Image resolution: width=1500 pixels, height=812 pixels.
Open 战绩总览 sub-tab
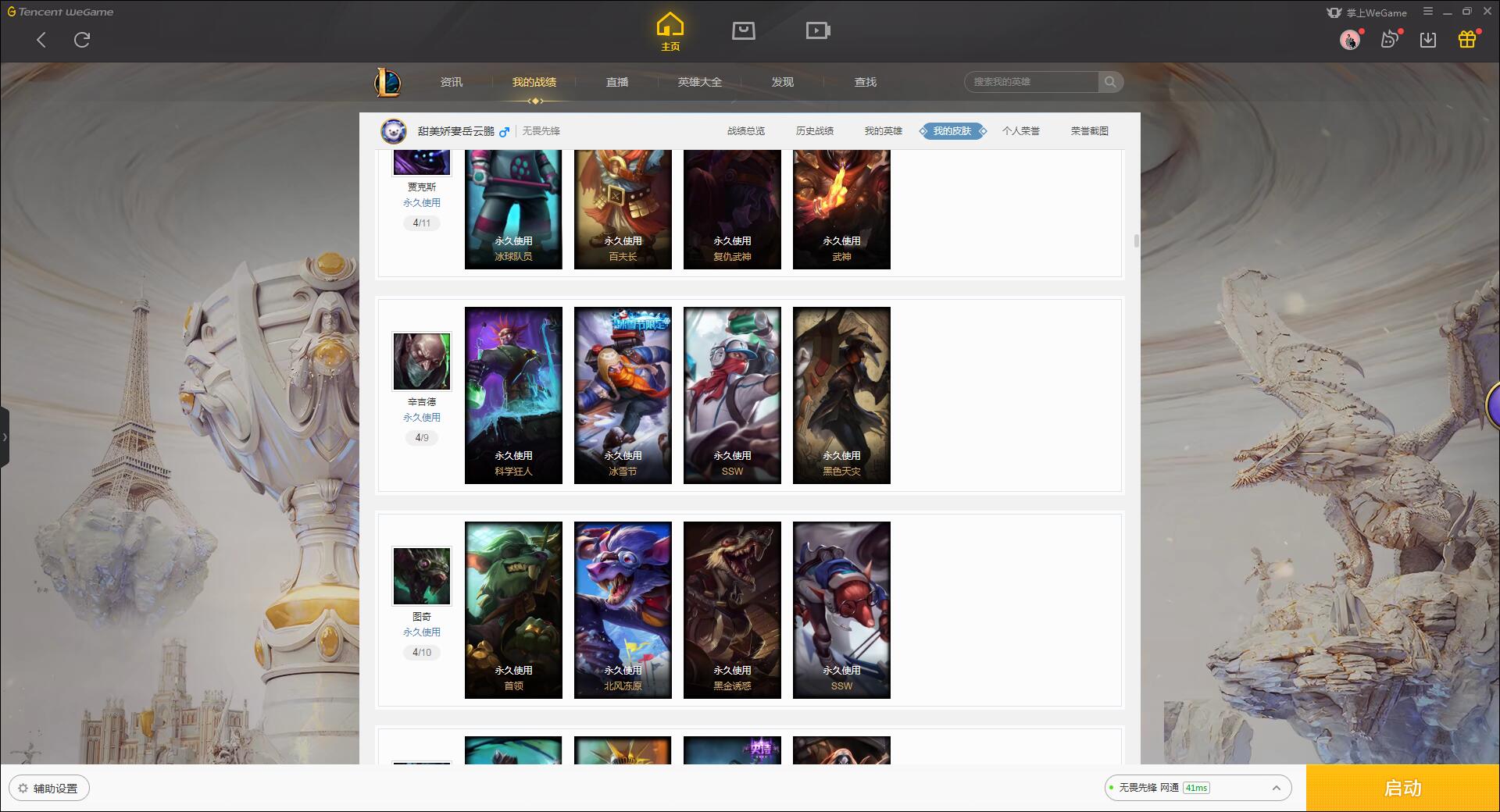click(x=746, y=131)
